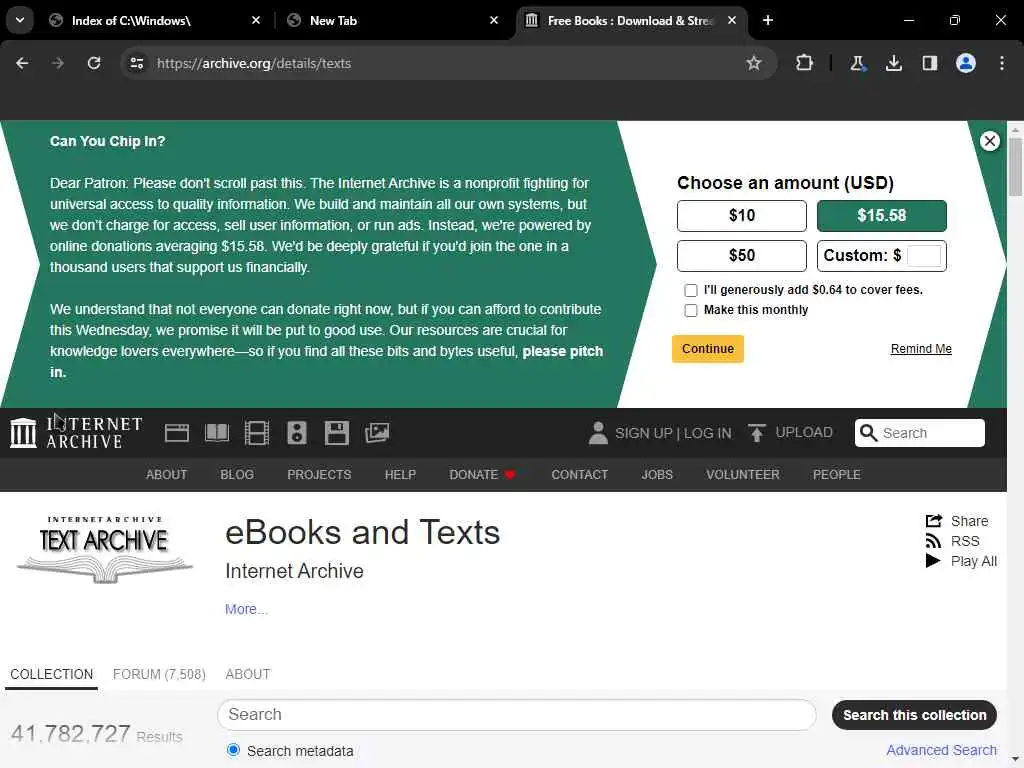Screen dimensions: 1024x768
Task: Open the Web media type icon
Action: [x=176, y=433]
